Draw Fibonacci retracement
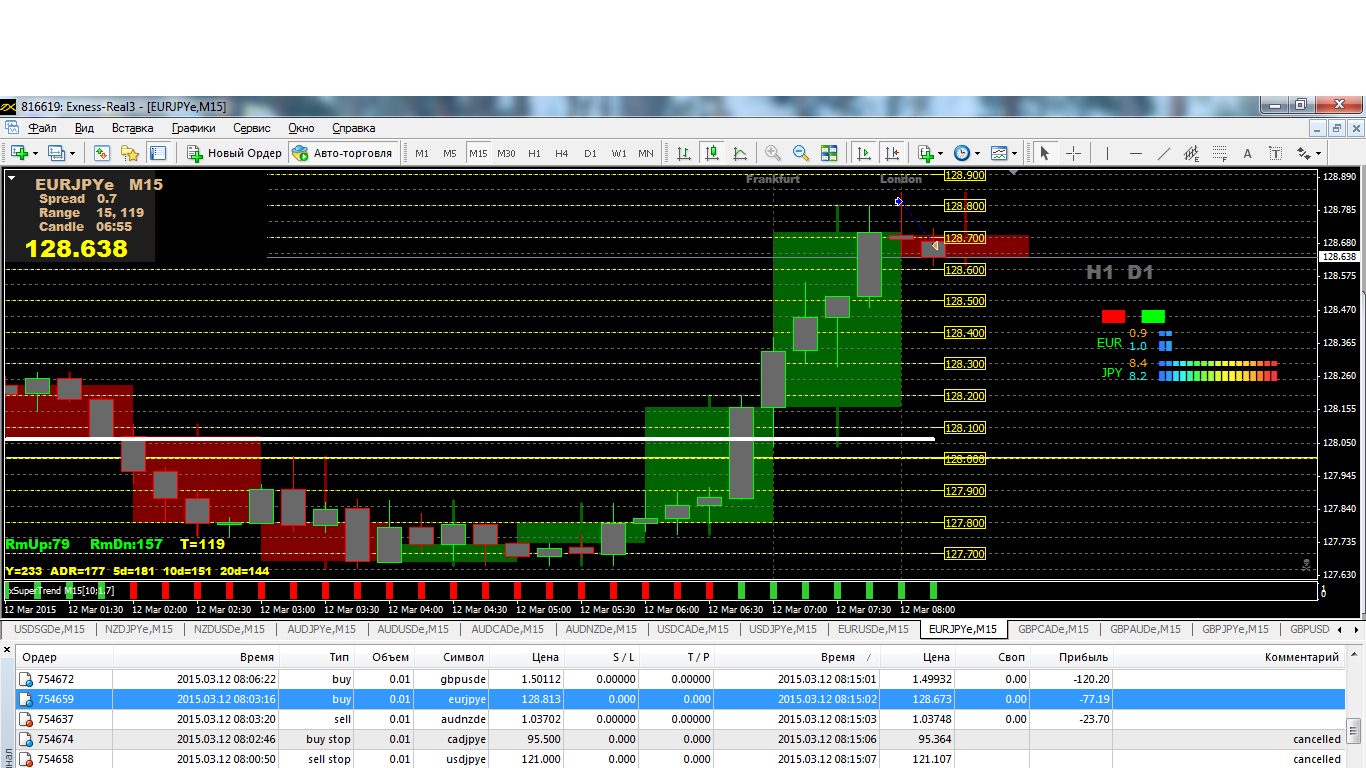1366x768 pixels. coord(1219,153)
